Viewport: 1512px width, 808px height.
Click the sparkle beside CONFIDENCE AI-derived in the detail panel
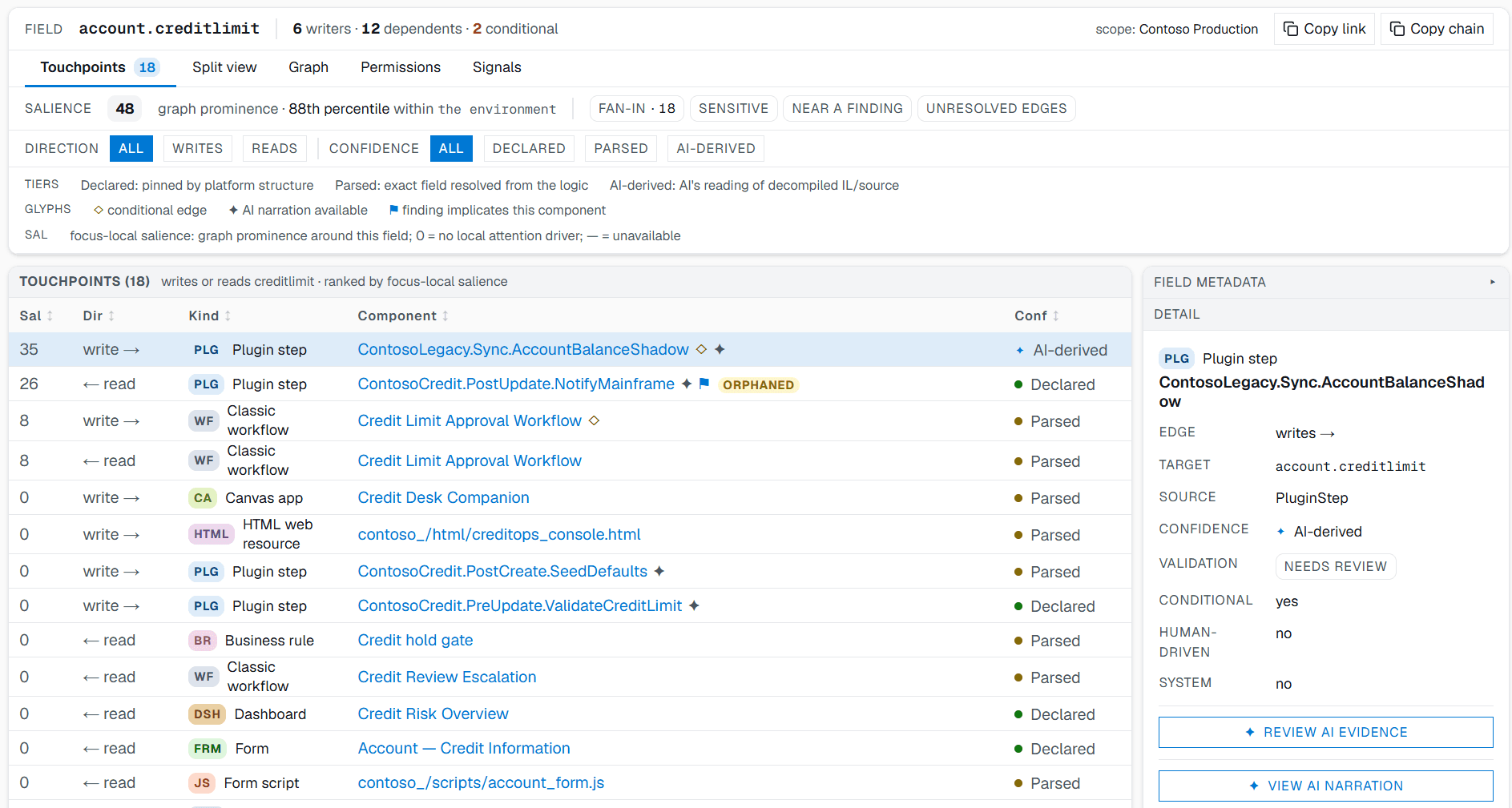[1280, 532]
